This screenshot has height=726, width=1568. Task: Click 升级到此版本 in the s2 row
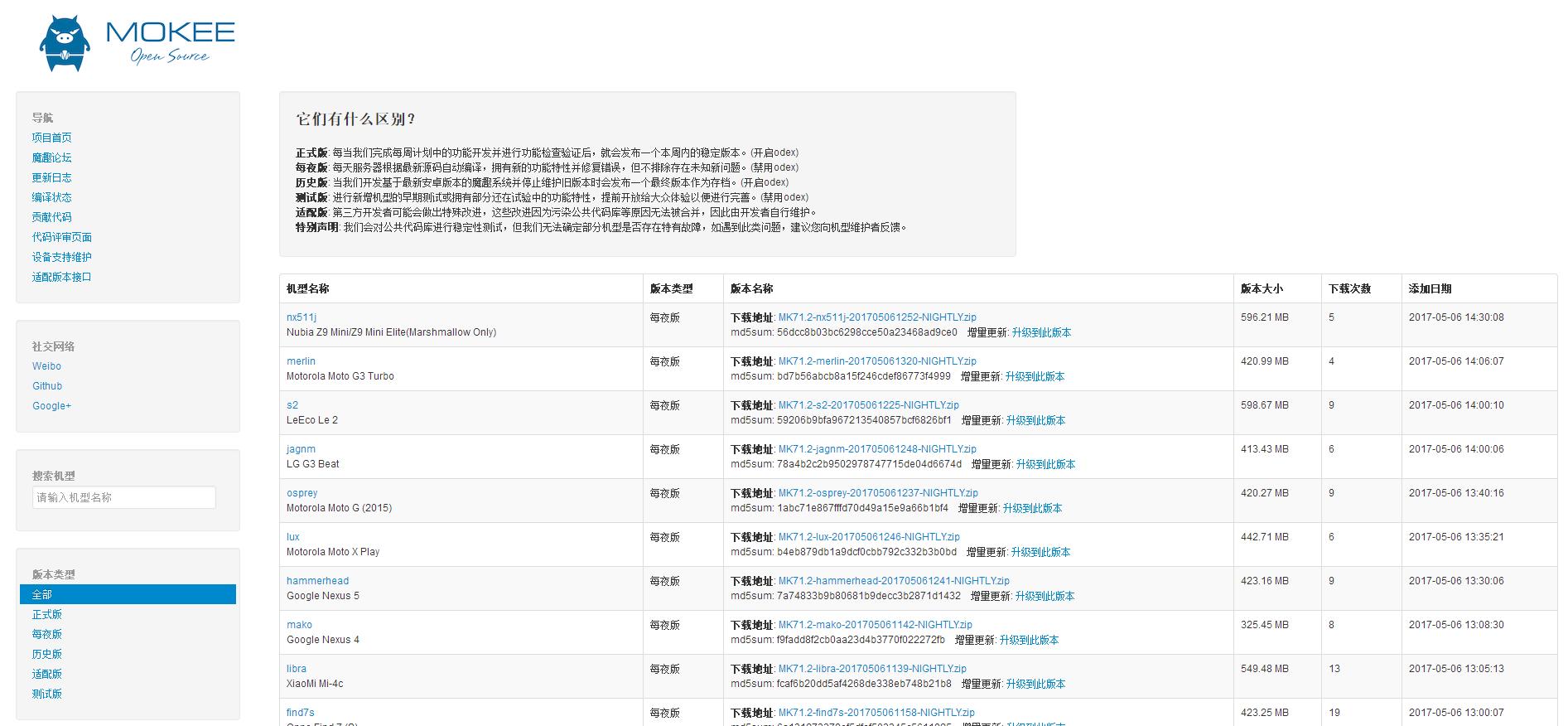click(1035, 420)
